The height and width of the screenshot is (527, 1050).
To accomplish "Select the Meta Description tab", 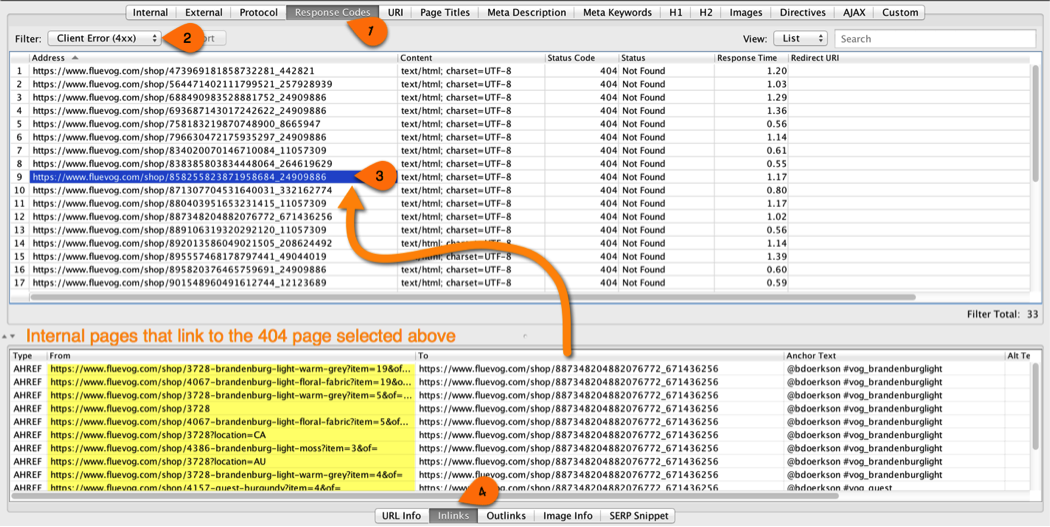I will coord(526,13).
